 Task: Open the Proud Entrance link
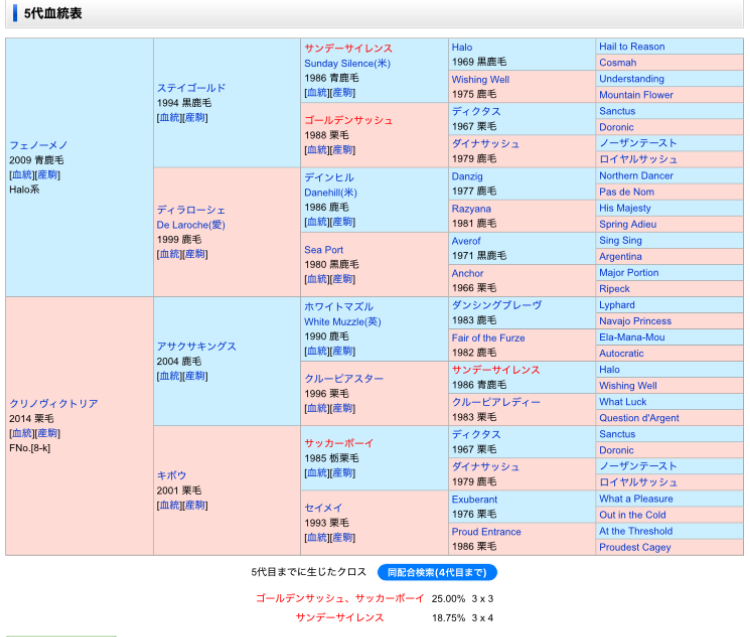pos(485,532)
